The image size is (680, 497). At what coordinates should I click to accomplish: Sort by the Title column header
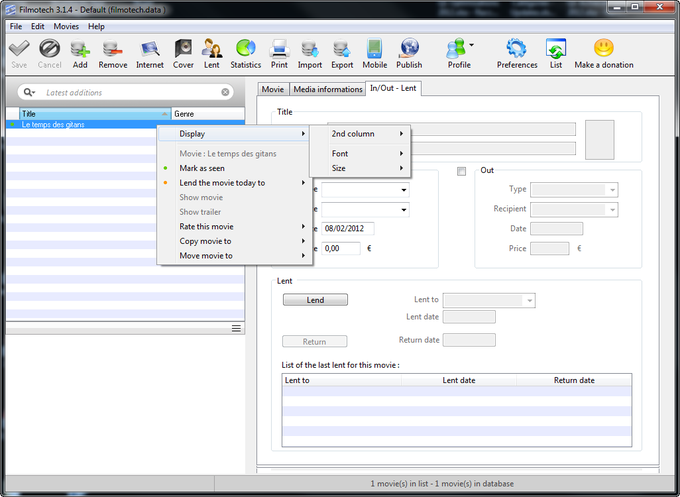pyautogui.click(x=95, y=114)
